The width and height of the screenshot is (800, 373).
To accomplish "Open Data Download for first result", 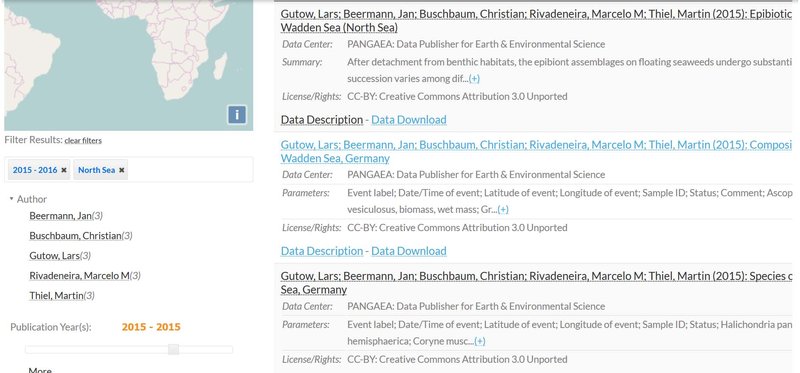I will pos(409,119).
